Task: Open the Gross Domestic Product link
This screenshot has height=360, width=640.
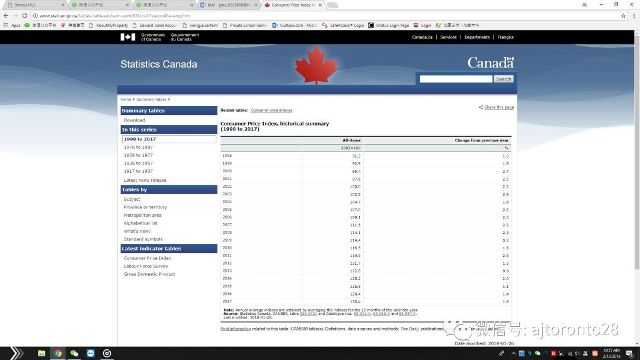Action: pos(149,274)
